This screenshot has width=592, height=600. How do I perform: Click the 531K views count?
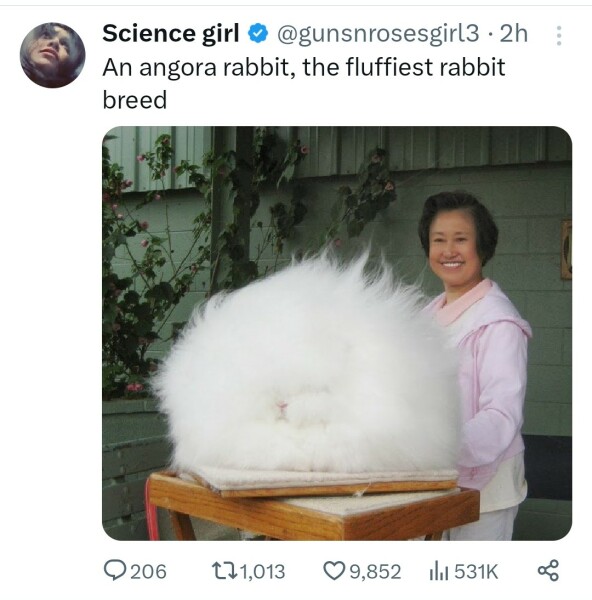476,572
